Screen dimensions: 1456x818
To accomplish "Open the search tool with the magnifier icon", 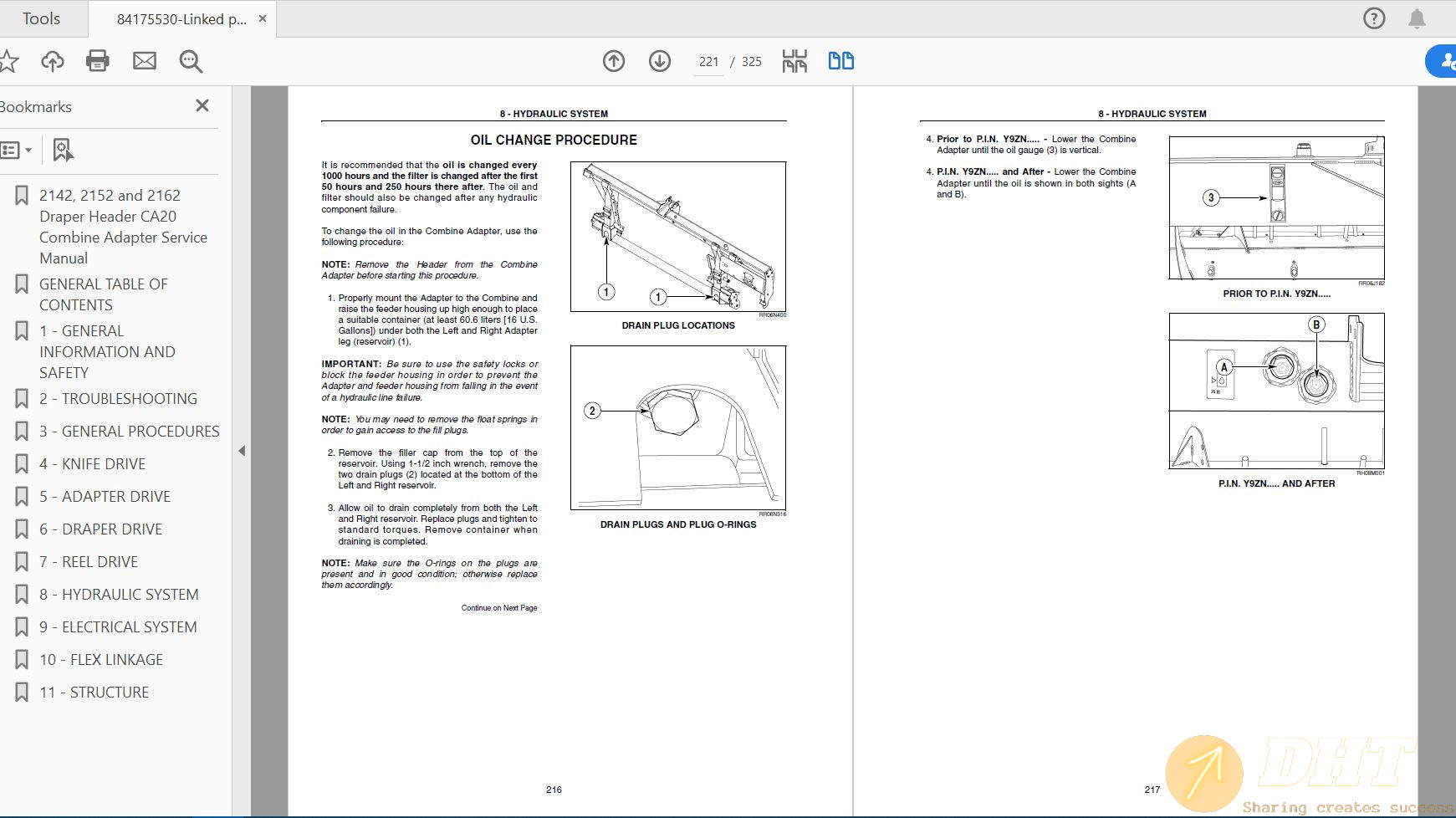I will point(191,60).
